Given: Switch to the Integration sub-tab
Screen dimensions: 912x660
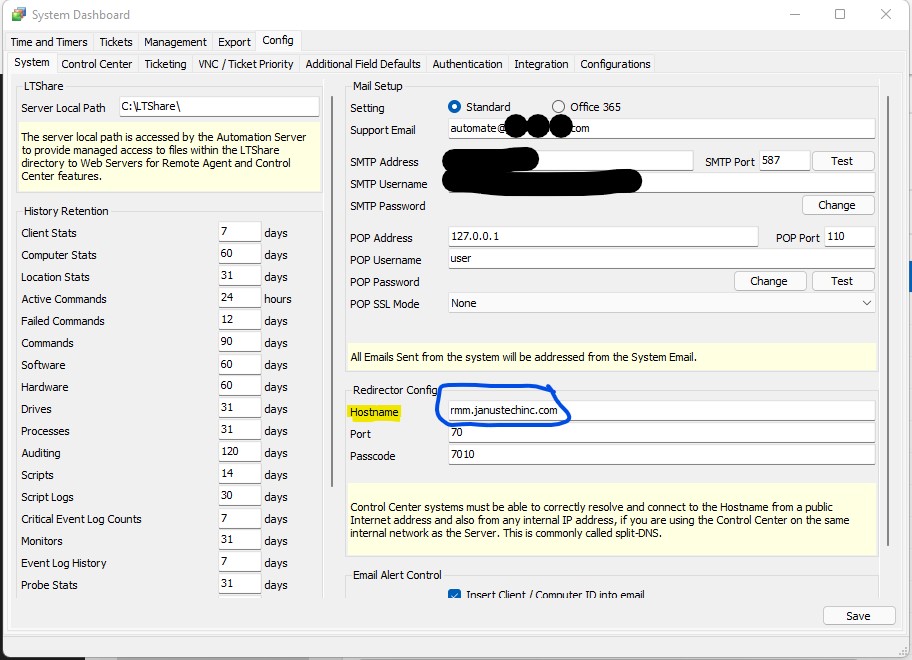Looking at the screenshot, I should [x=541, y=64].
